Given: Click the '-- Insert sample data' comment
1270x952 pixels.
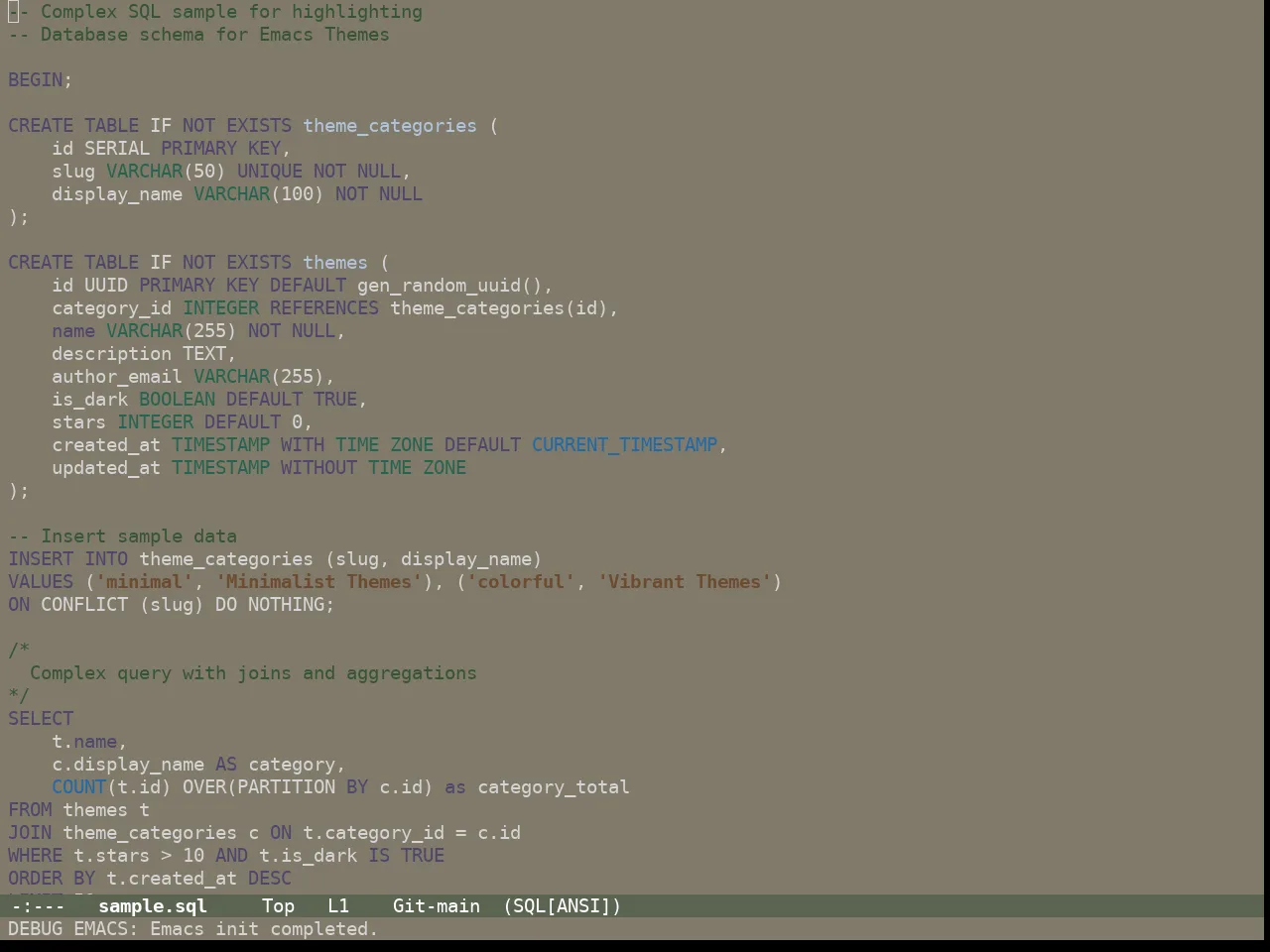Looking at the screenshot, I should point(123,536).
